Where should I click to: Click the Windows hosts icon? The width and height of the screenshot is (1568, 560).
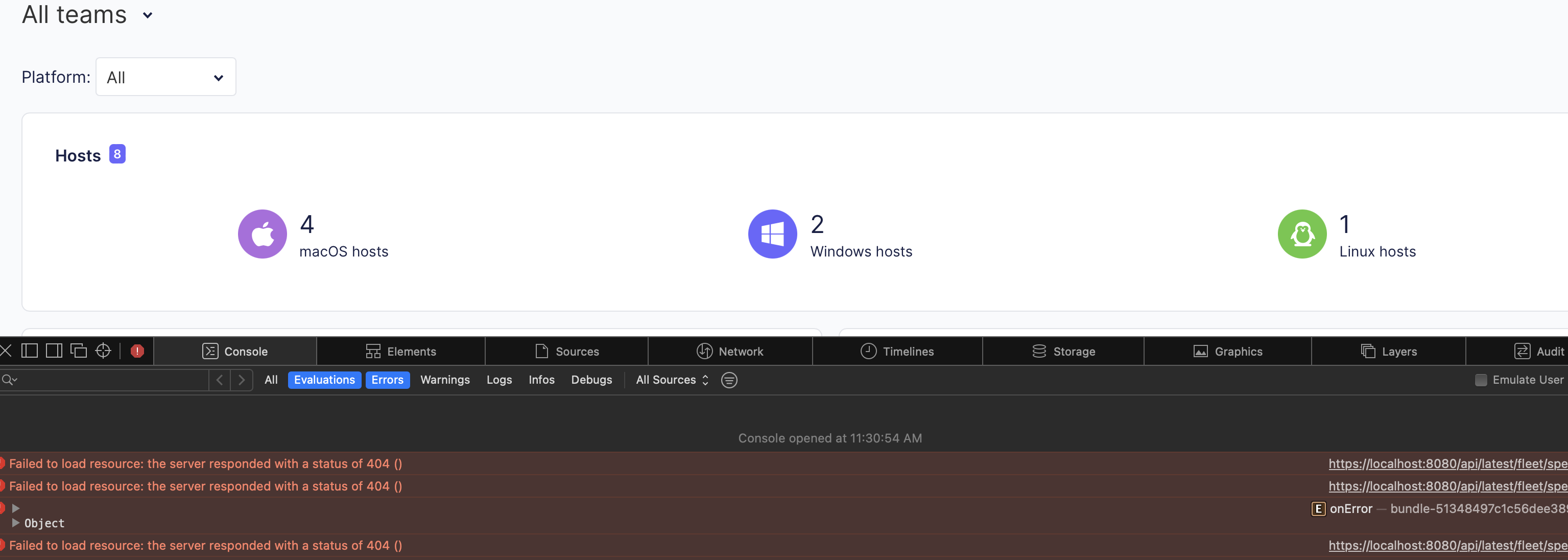pyautogui.click(x=772, y=234)
